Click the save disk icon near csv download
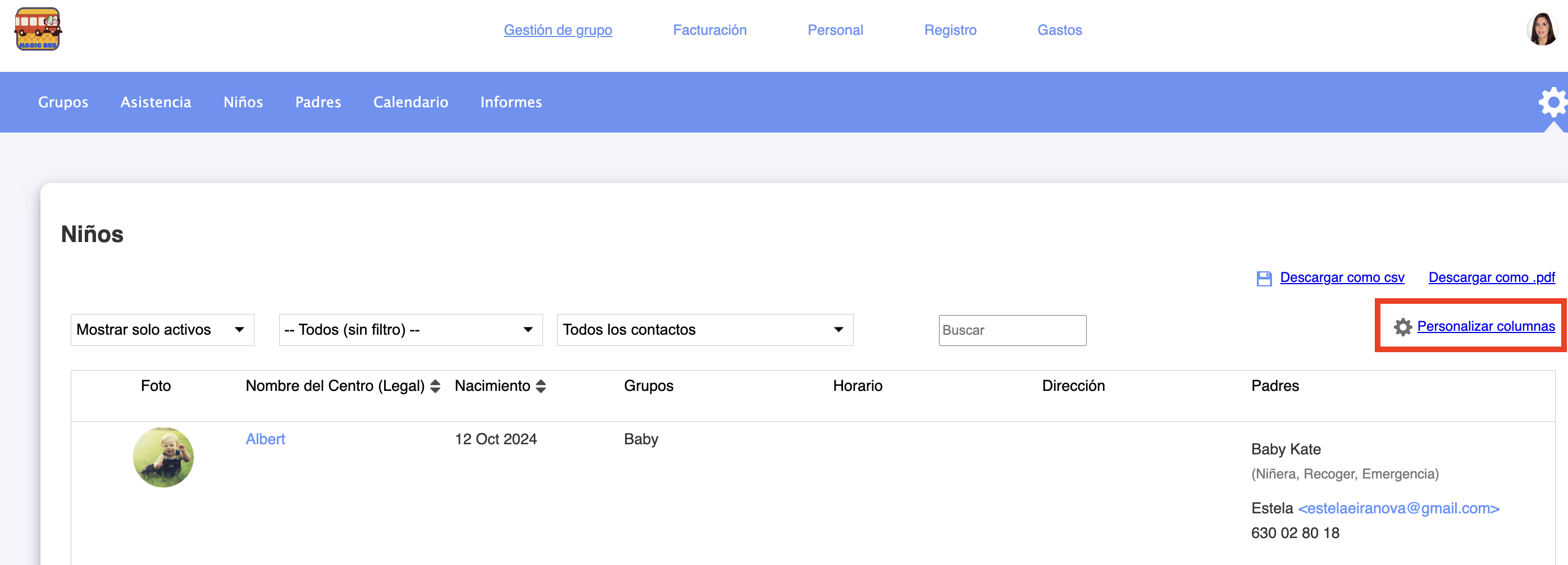1568x565 pixels. point(1264,278)
